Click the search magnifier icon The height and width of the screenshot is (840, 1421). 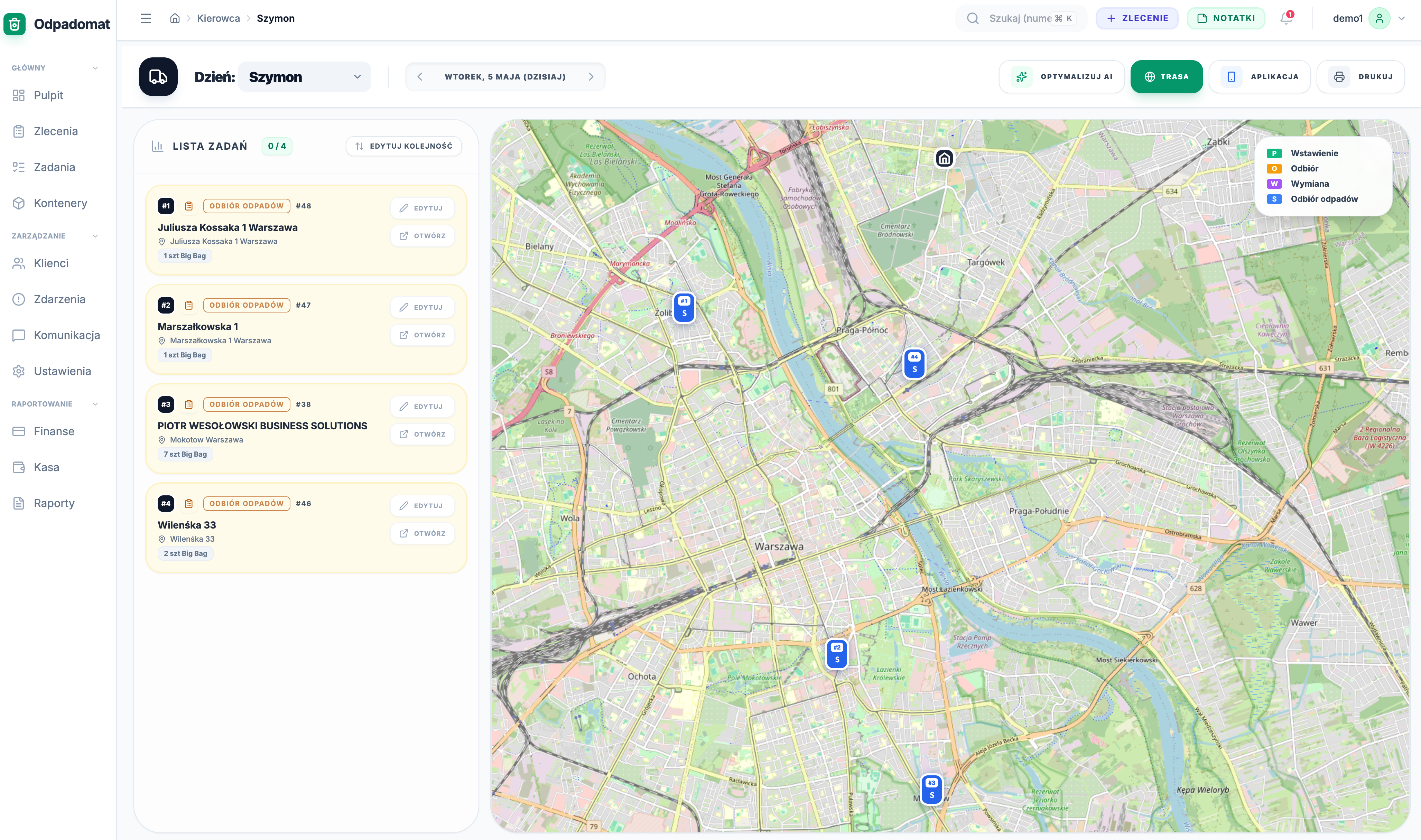tap(973, 18)
